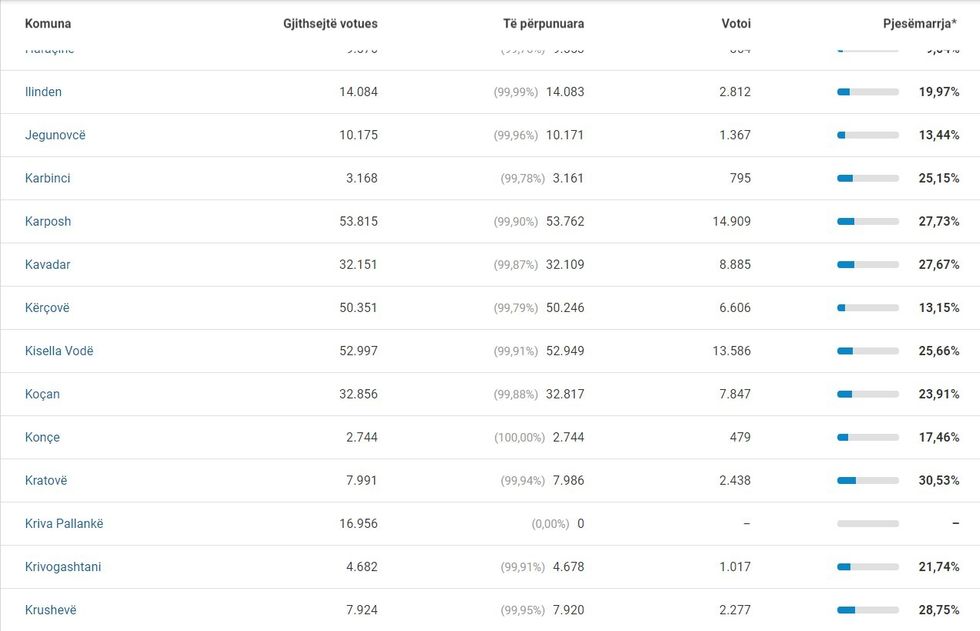This screenshot has width=980, height=631.
Task: Go to the Krivogashtani municipality page
Action: coord(63,567)
